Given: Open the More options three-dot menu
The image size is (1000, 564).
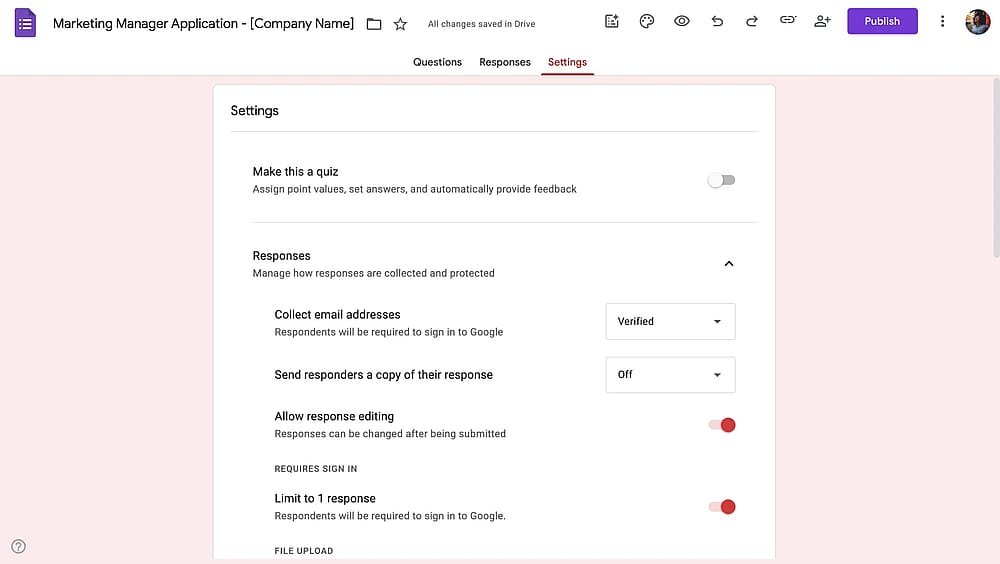Looking at the screenshot, I should [942, 21].
